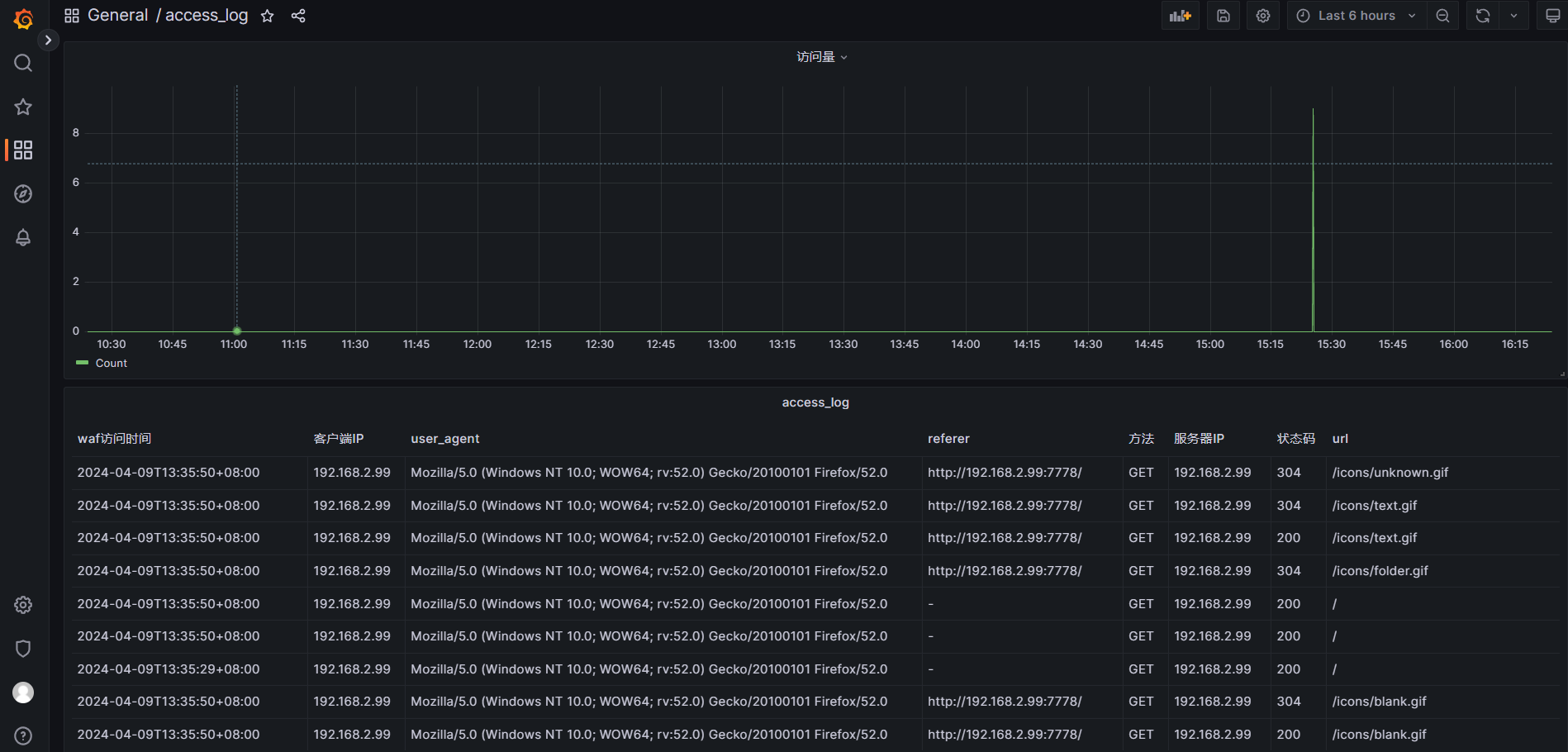
Task: Sort by 状态码 column header
Action: (1295, 439)
